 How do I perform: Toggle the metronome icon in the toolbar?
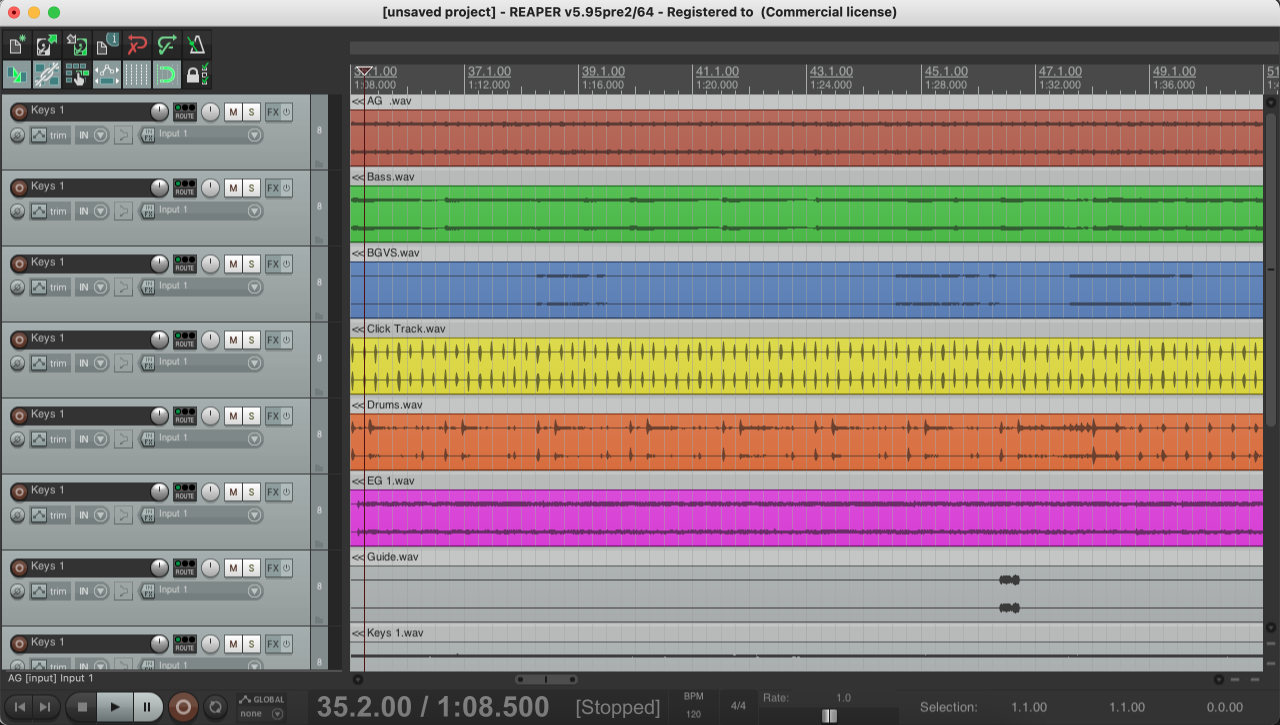197,45
